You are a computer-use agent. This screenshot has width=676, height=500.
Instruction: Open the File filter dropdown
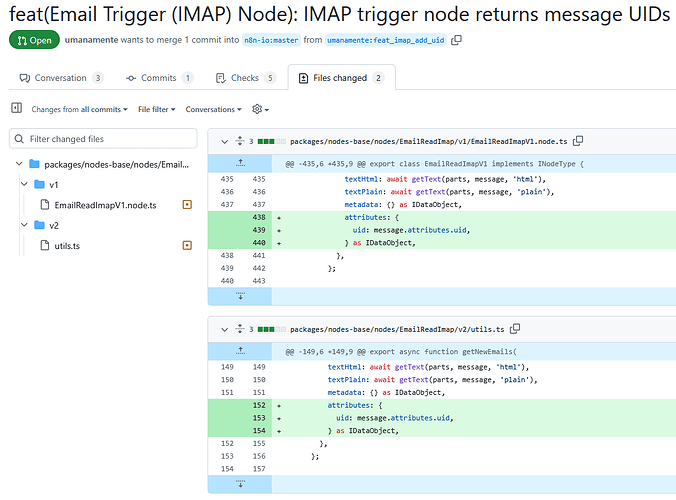(156, 109)
